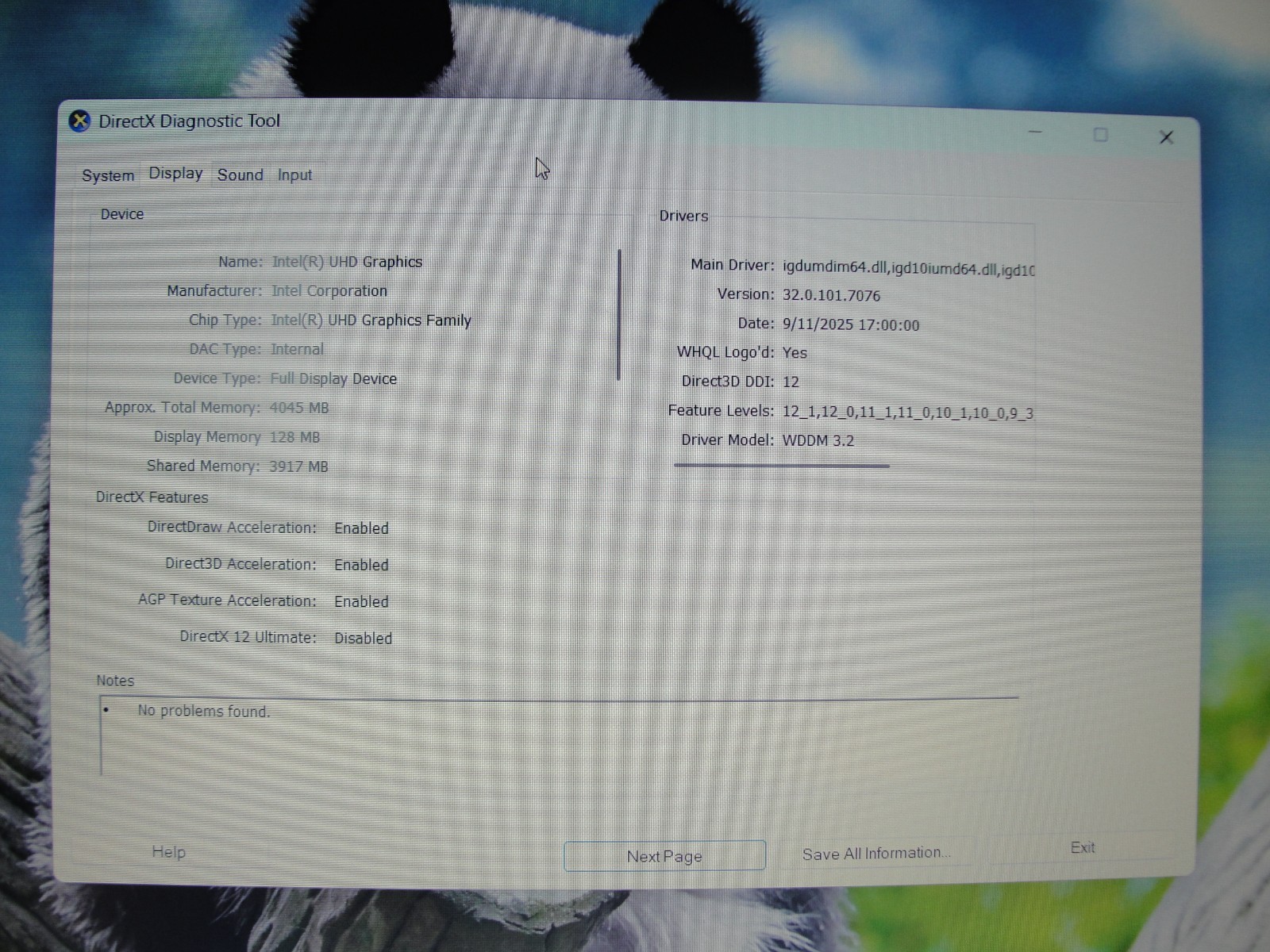This screenshot has width=1270, height=952.
Task: Click the 'DirectX Features' group label
Action: click(152, 497)
